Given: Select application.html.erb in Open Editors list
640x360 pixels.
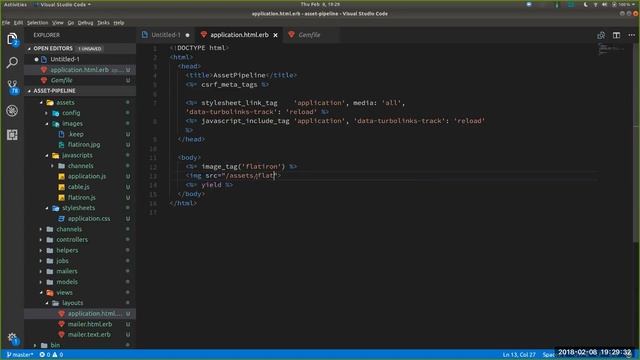Looking at the screenshot, I should point(80,70).
